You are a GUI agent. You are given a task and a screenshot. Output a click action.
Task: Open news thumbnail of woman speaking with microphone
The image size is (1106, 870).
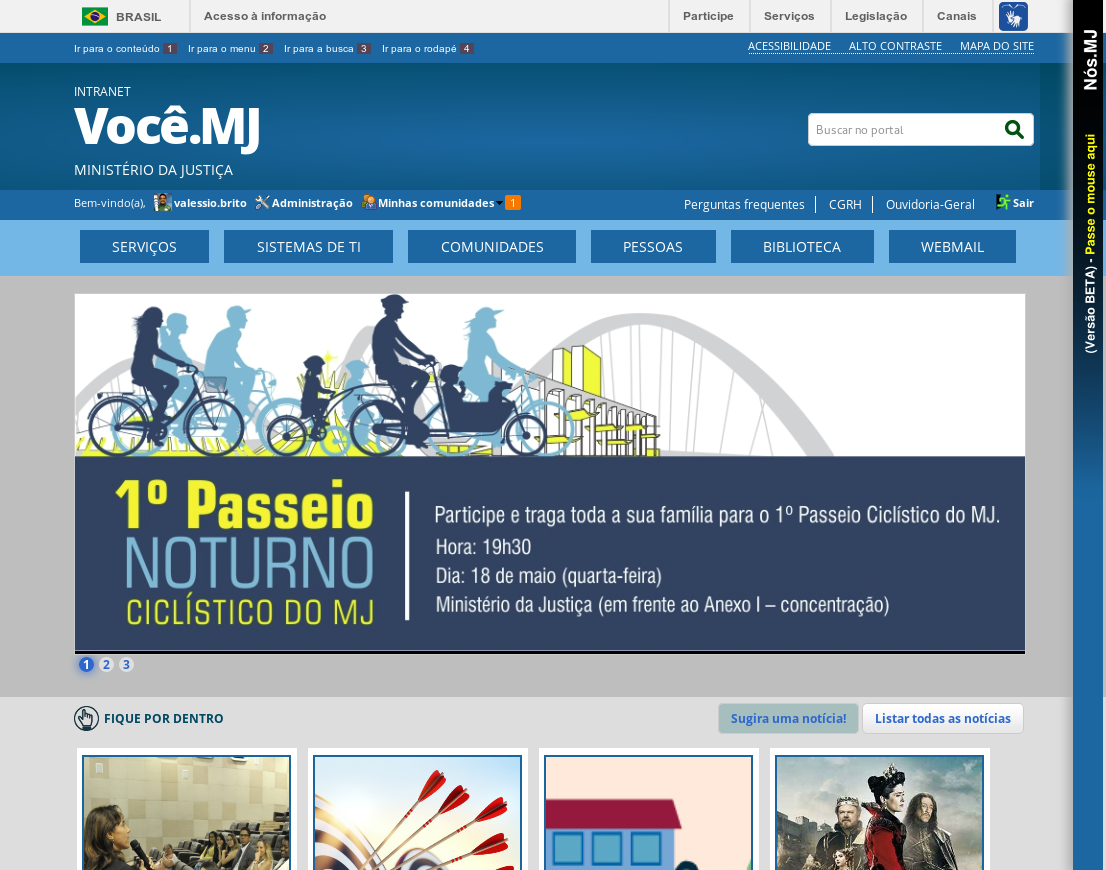tap(186, 813)
